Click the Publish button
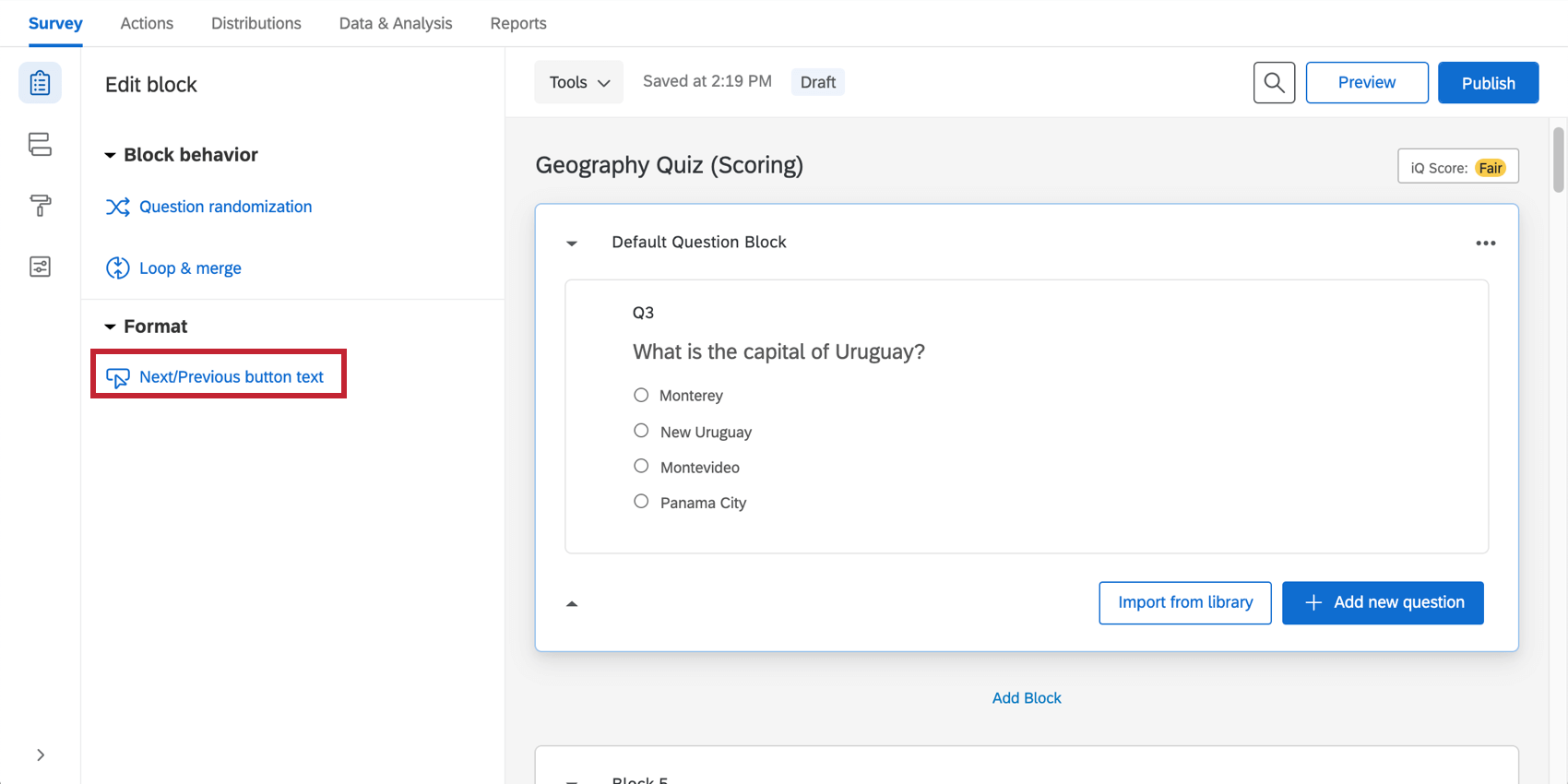 coord(1488,82)
